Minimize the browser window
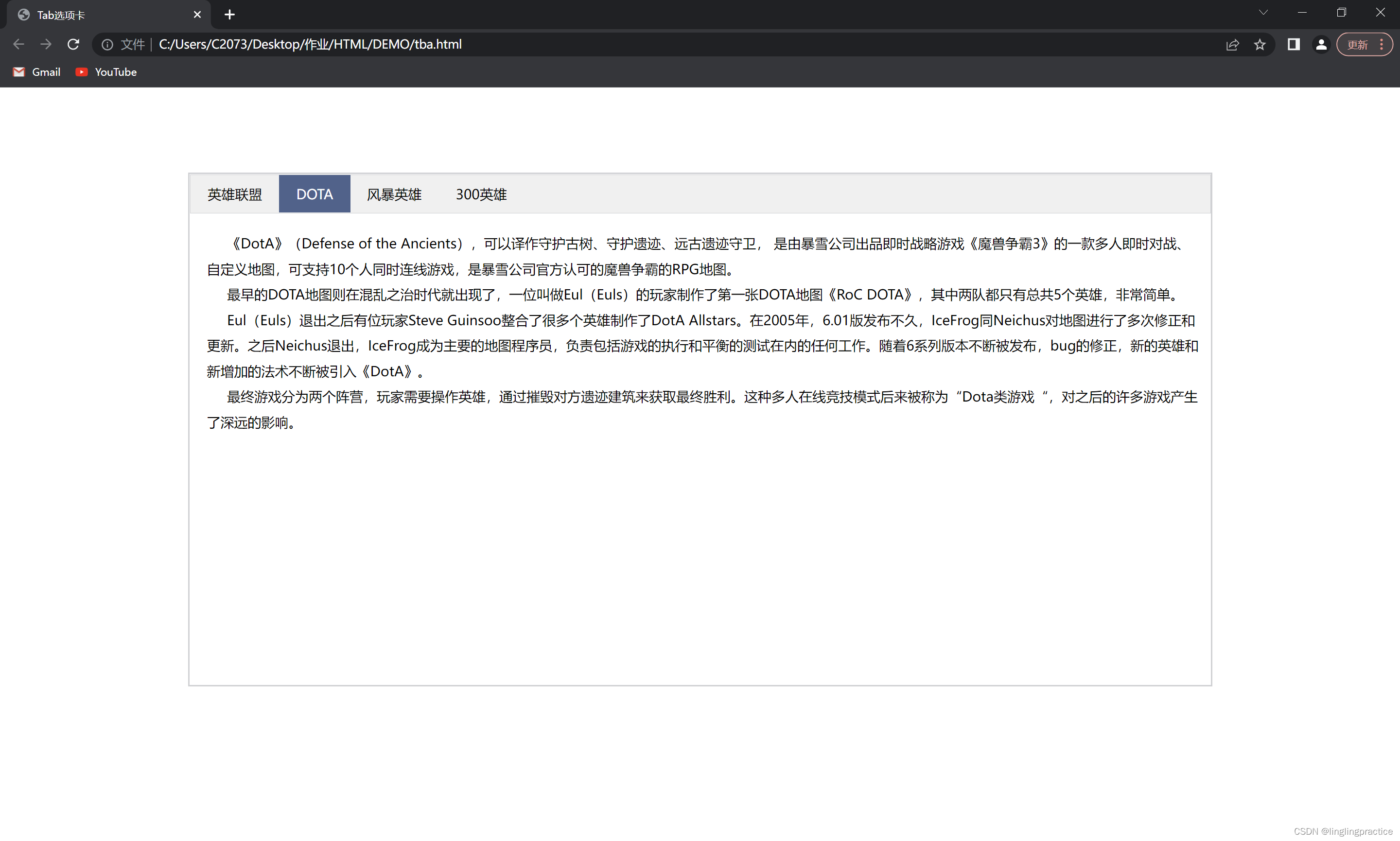The height and width of the screenshot is (841, 1400). pos(1302,13)
